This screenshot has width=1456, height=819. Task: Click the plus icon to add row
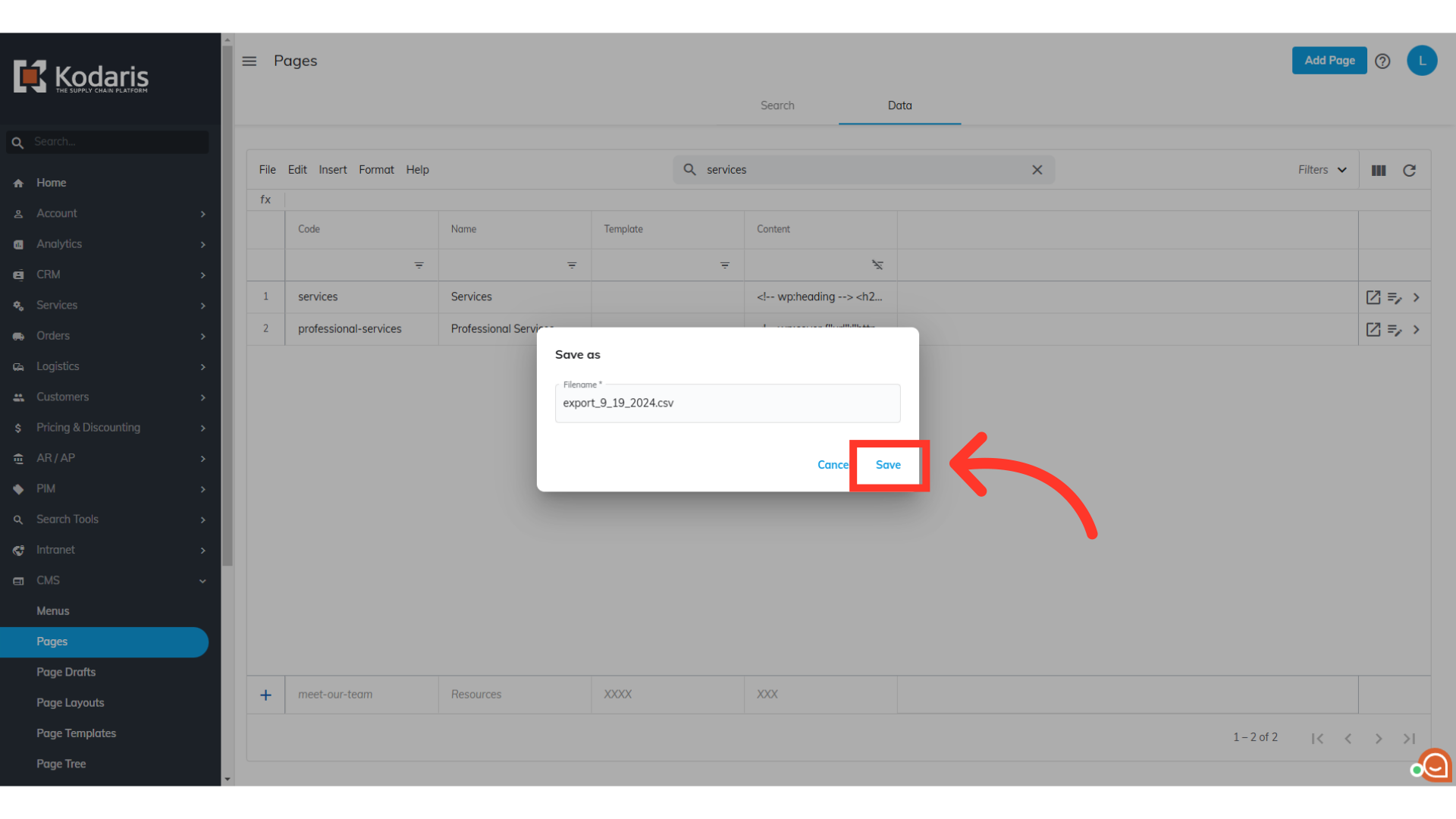point(265,695)
